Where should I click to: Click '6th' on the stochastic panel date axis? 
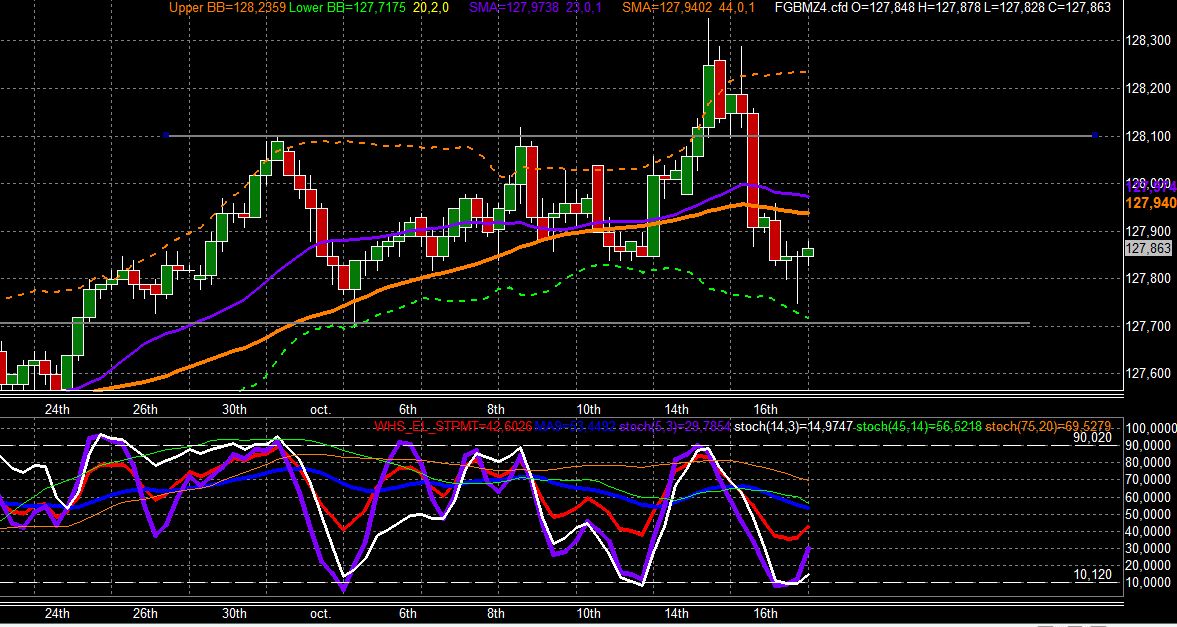coord(408,613)
